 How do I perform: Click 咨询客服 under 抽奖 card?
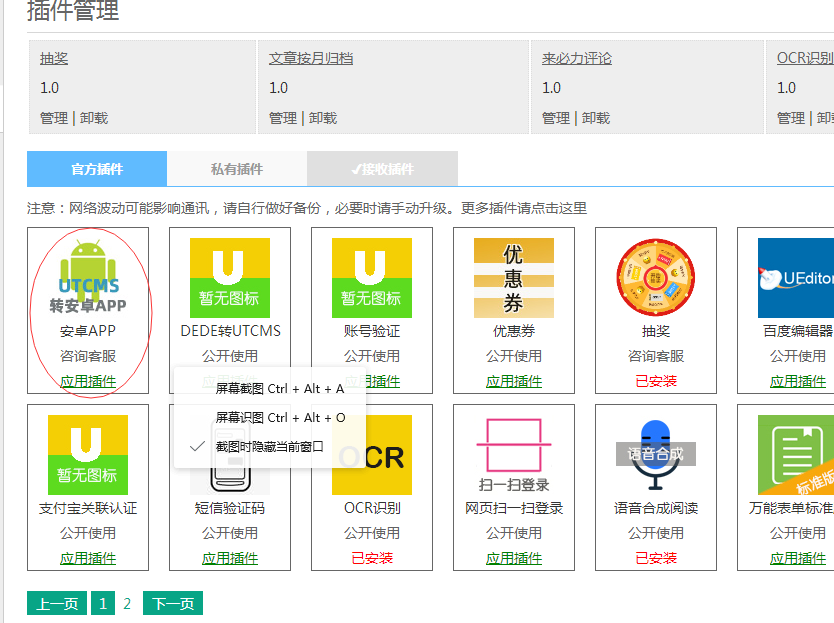[656, 356]
